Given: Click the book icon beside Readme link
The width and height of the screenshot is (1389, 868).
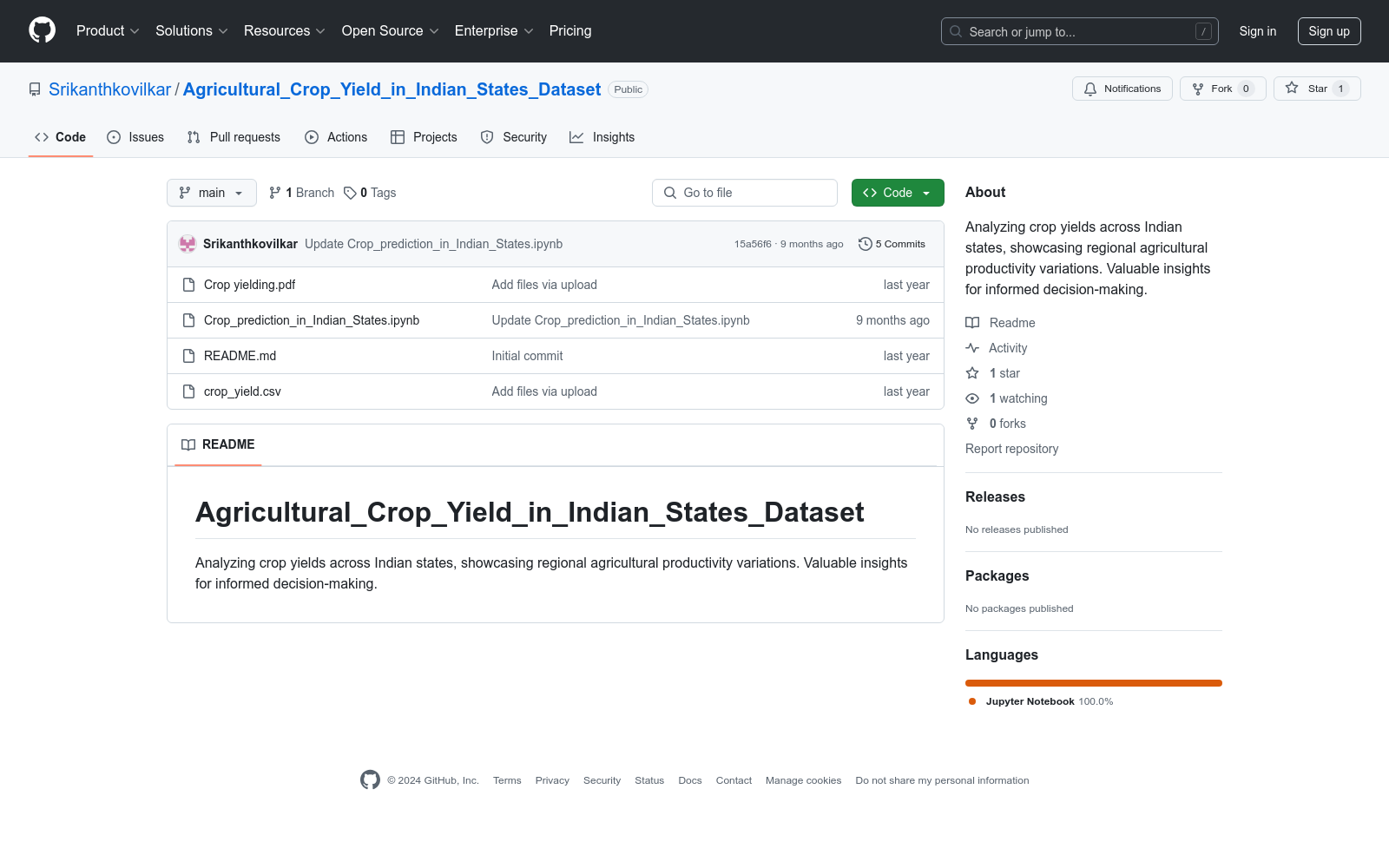Looking at the screenshot, I should (972, 323).
